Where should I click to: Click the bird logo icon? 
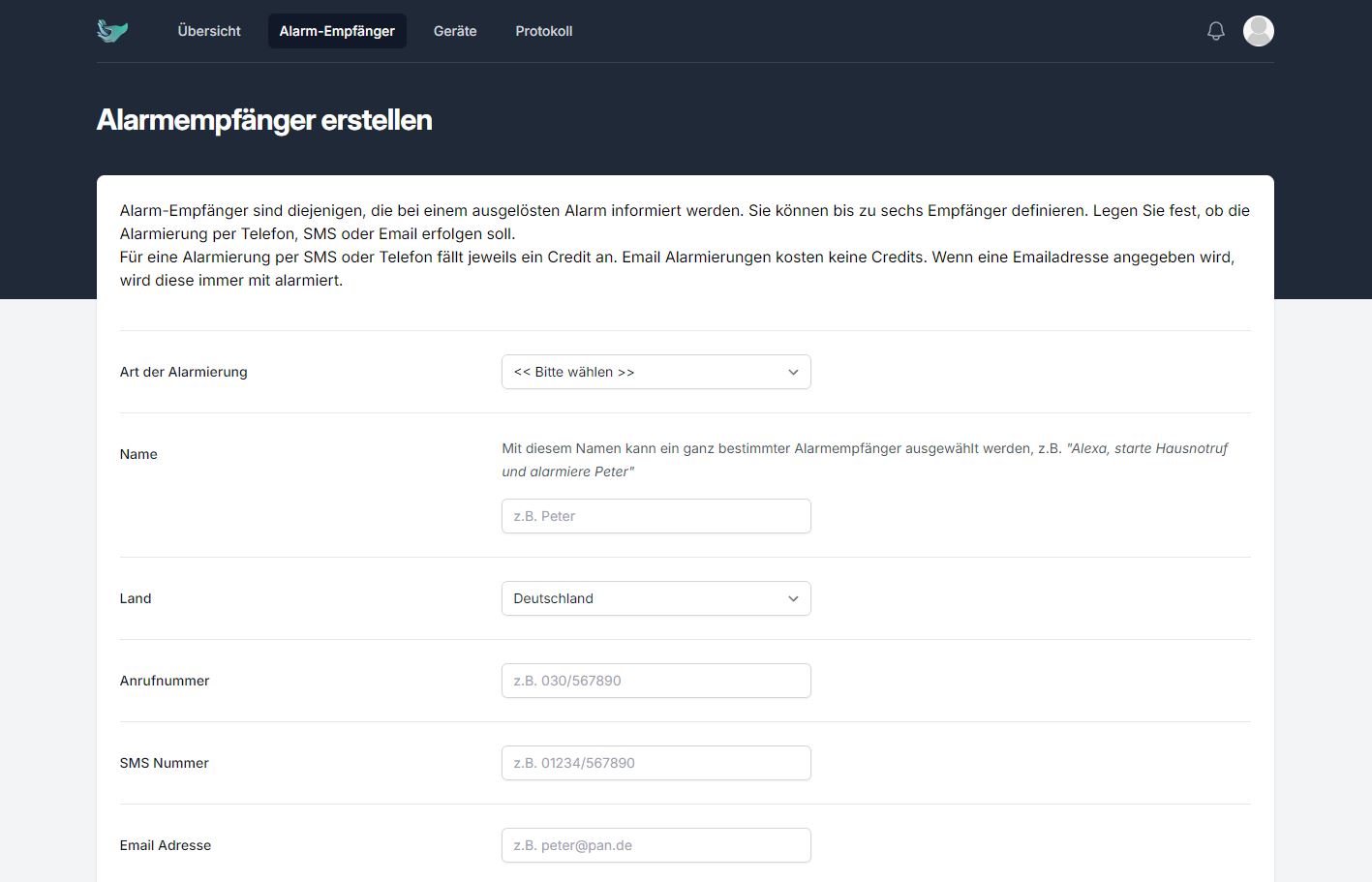112,31
